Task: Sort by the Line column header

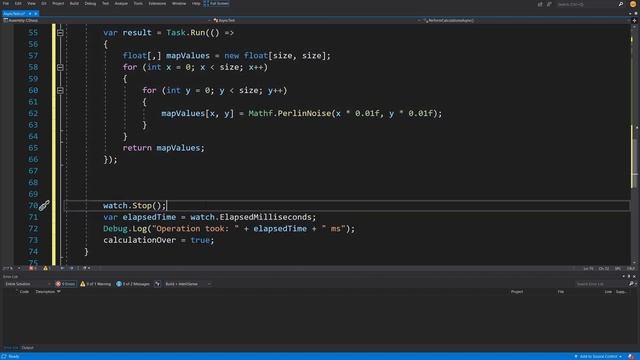Action: tap(608, 291)
